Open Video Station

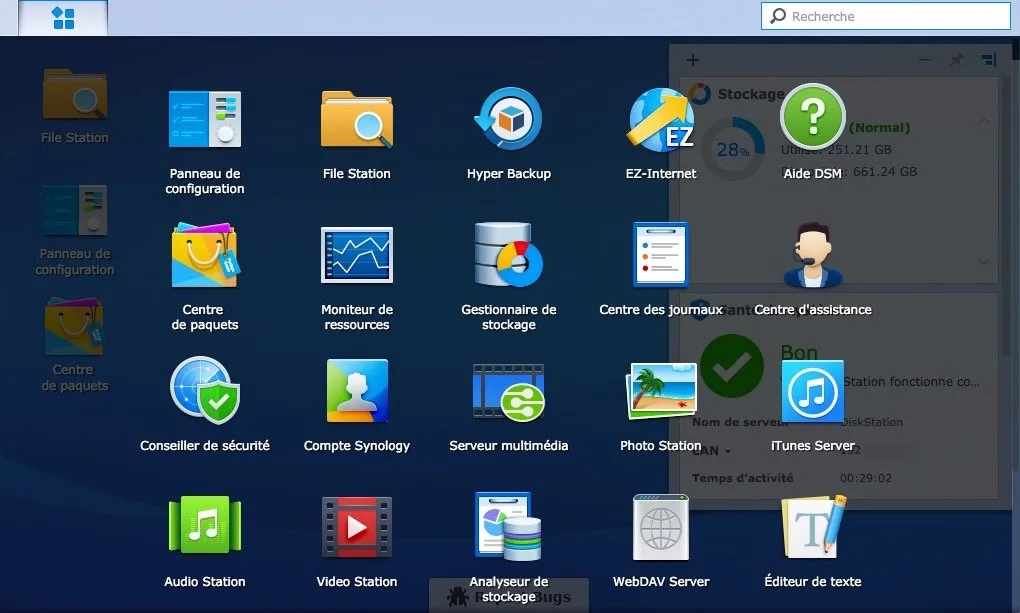[x=356, y=526]
